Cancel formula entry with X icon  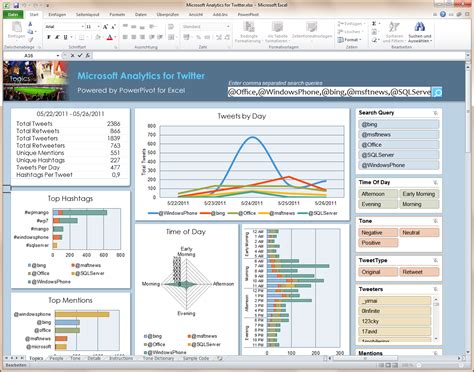(x=72, y=56)
